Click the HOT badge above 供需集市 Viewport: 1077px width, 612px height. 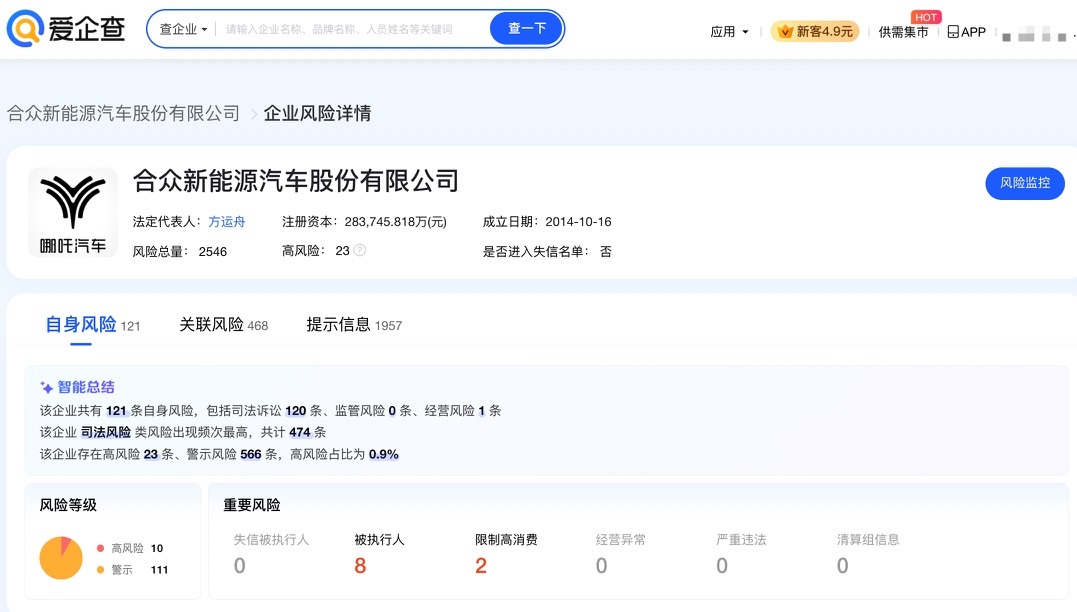pyautogui.click(x=925, y=17)
